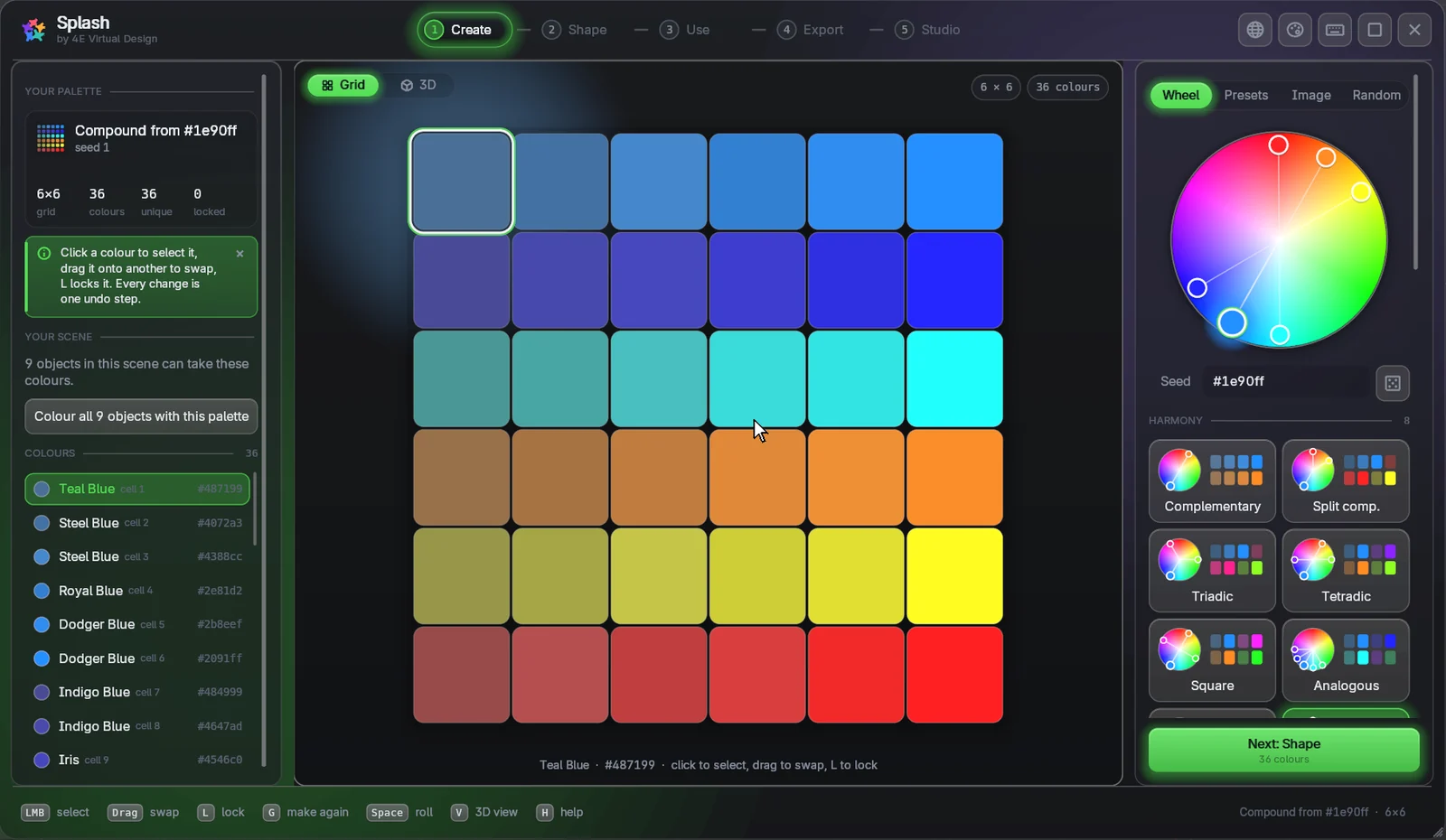Click the large seed handle on colour wheel
The height and width of the screenshot is (840, 1446).
tap(1232, 322)
